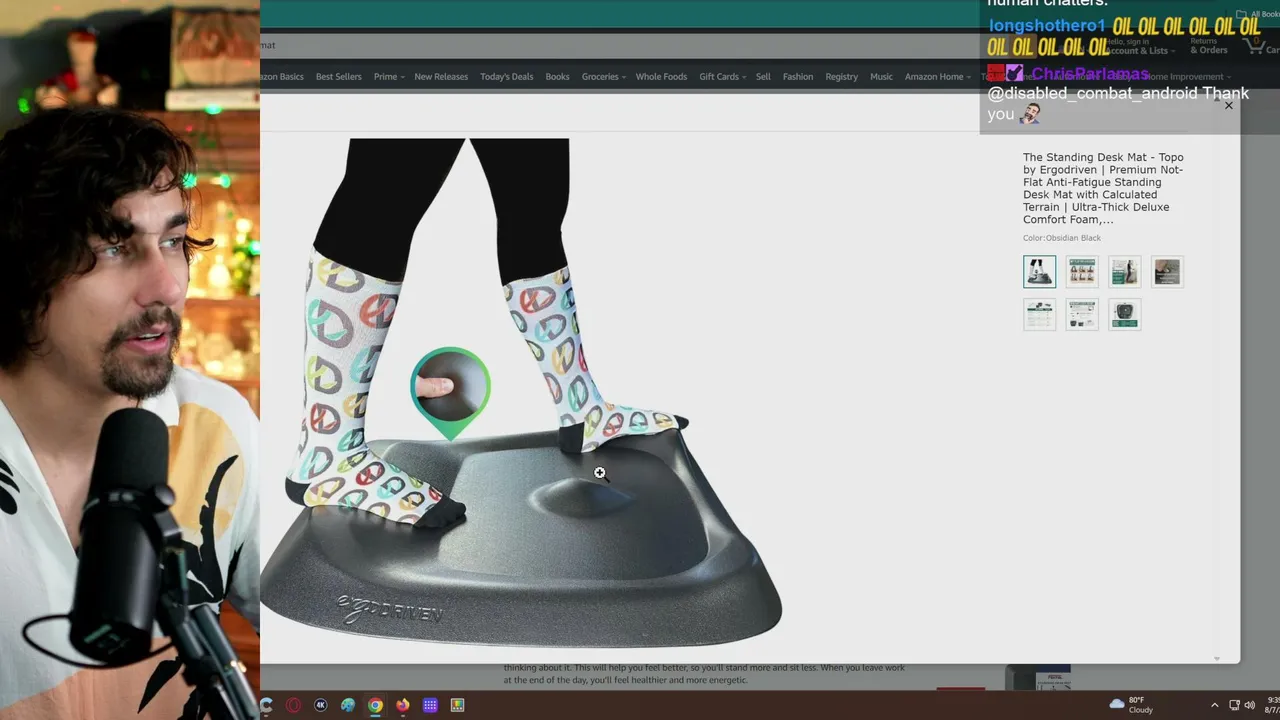Viewport: 1280px width, 720px height.
Task: Expand Account & Lists menu
Action: 1139,46
